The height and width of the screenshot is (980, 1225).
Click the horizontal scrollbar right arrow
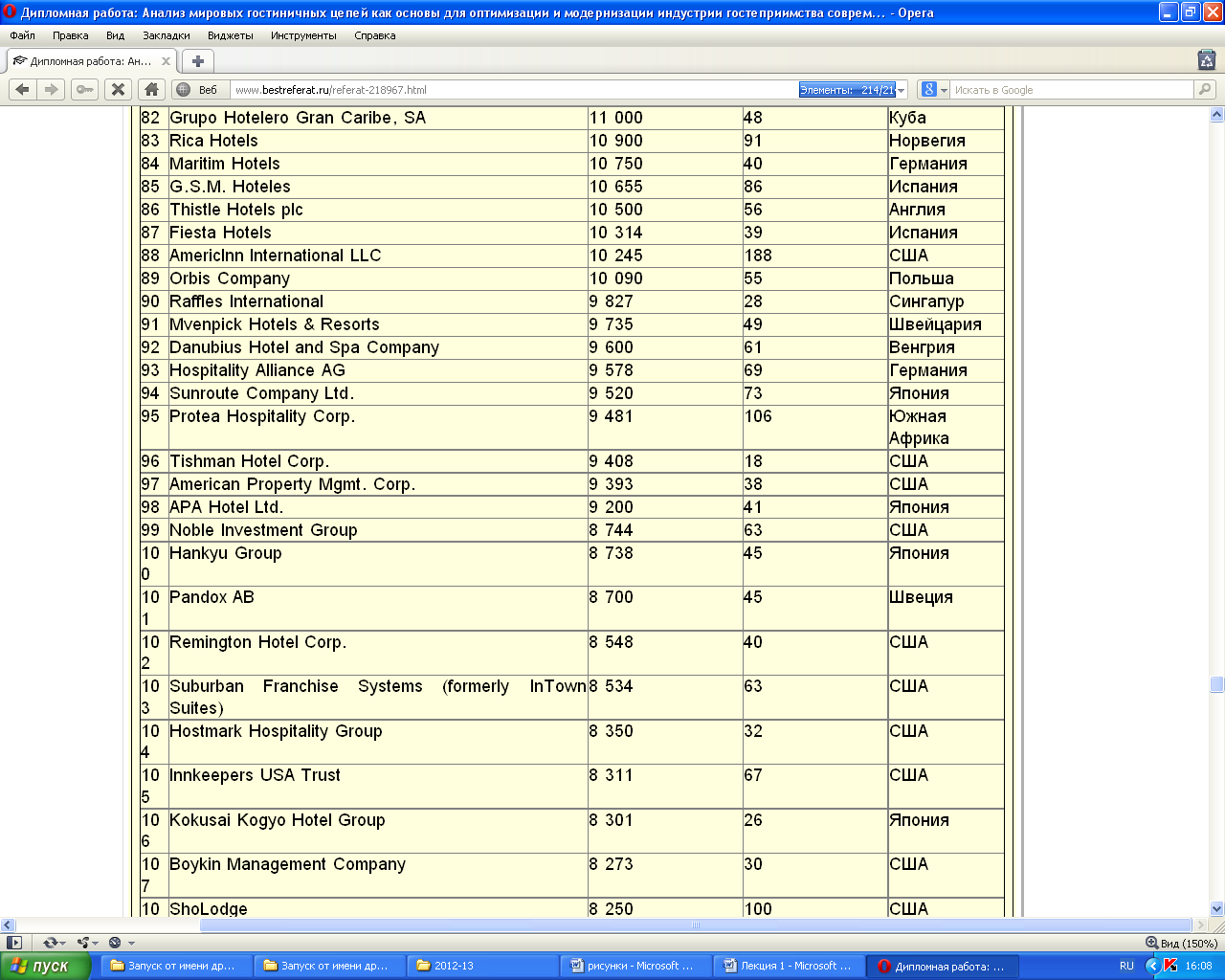pos(1200,925)
